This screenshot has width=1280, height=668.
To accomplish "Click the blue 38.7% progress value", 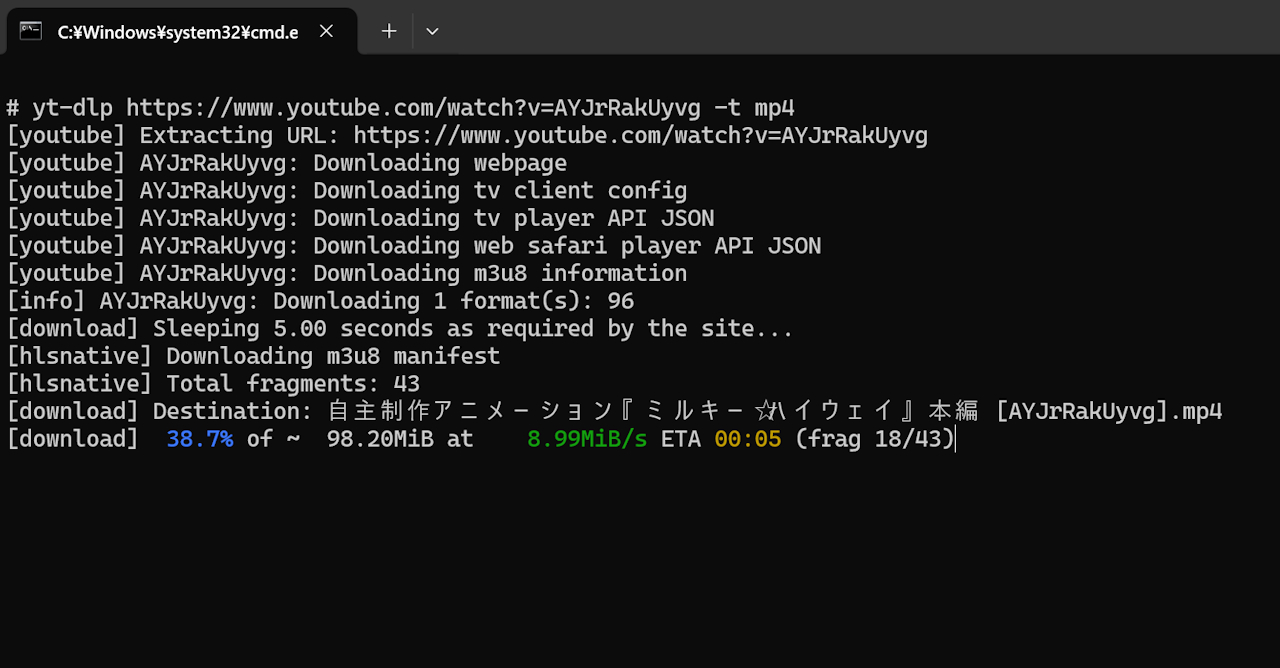I will 199,439.
